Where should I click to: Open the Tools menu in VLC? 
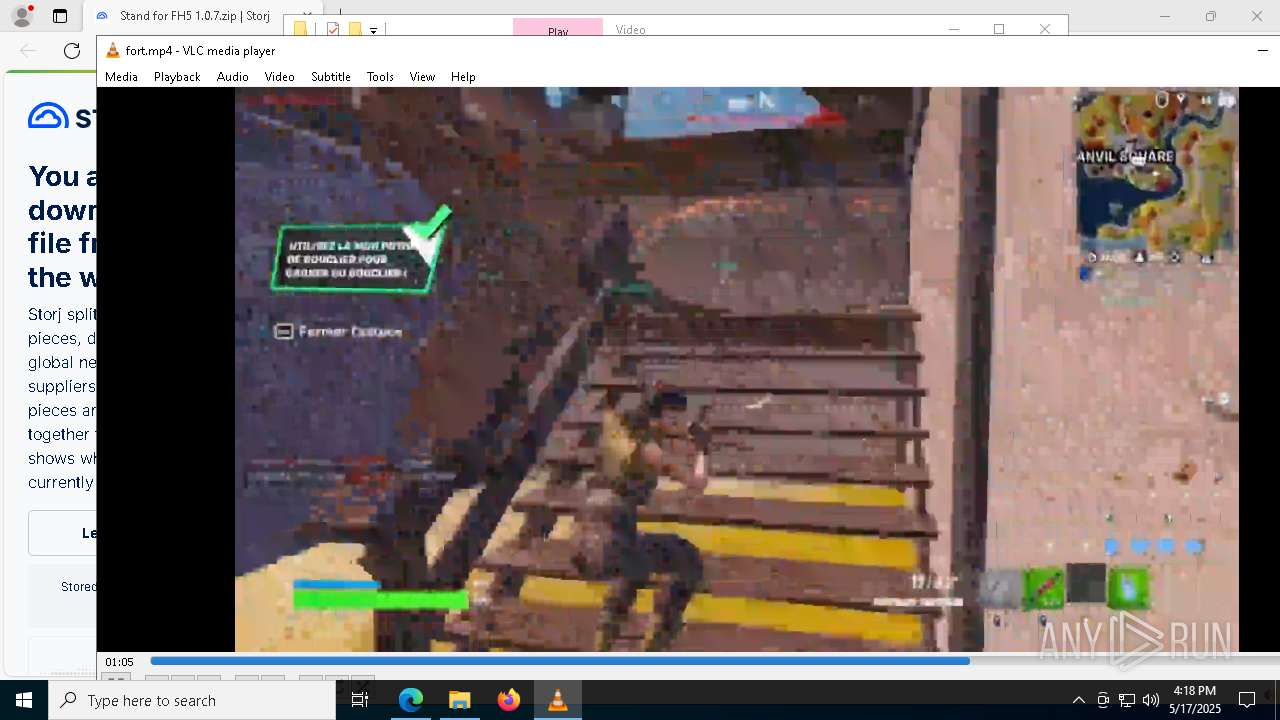tap(380, 77)
